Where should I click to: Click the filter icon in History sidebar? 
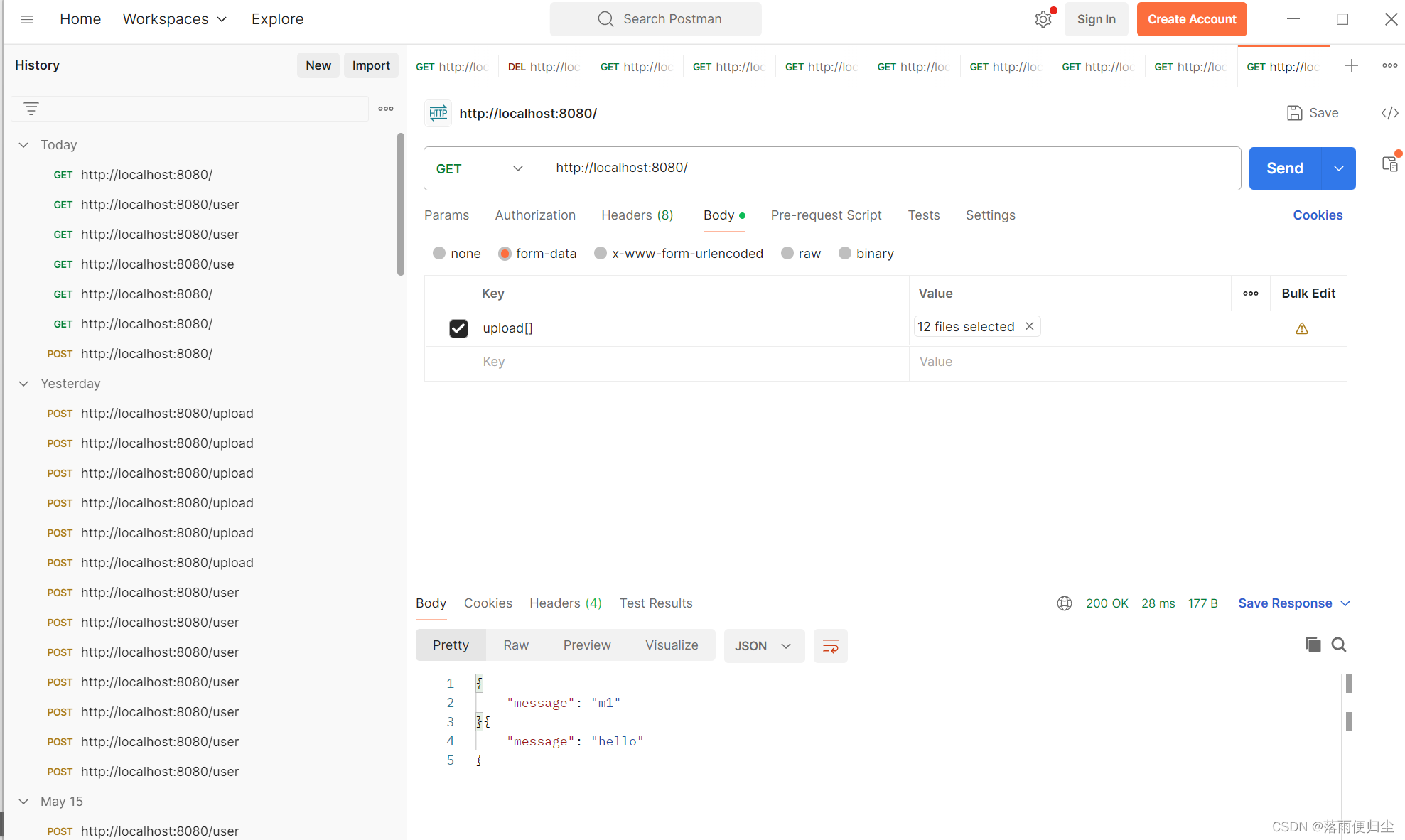pyautogui.click(x=31, y=109)
